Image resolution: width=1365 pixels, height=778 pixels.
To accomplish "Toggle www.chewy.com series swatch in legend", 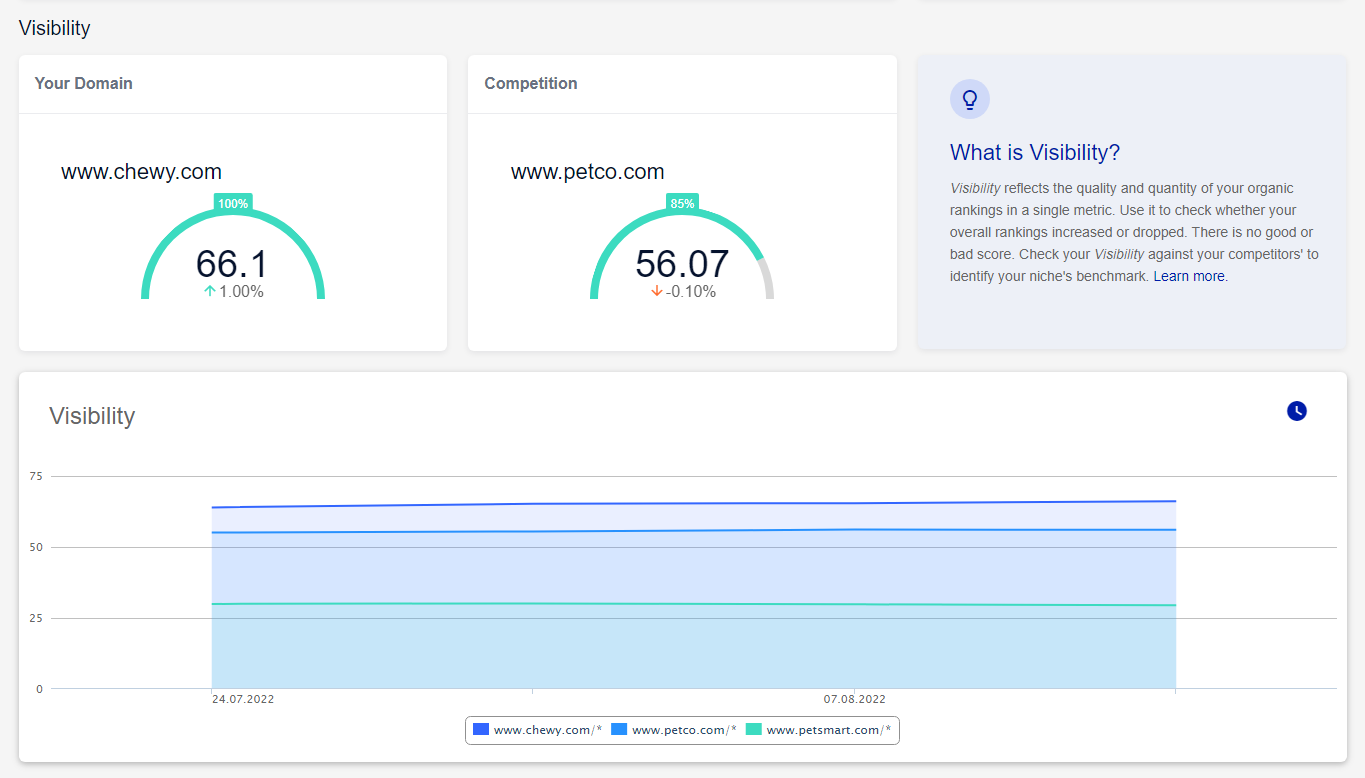I will tap(481, 730).
